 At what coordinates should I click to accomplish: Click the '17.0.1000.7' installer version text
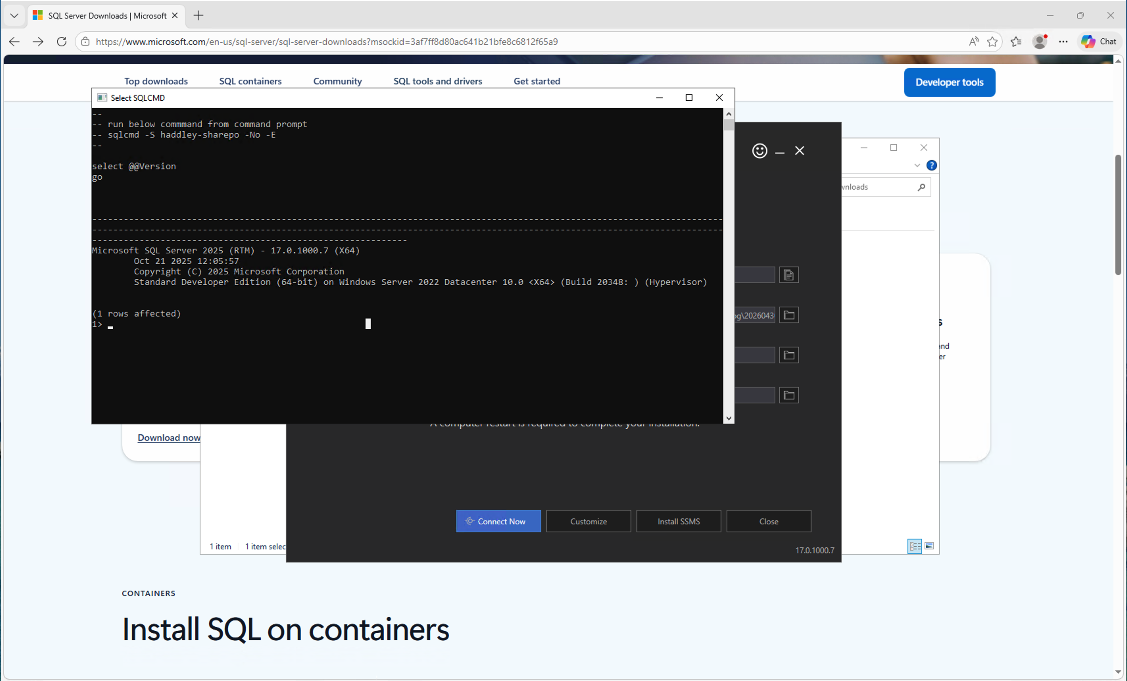click(x=815, y=550)
